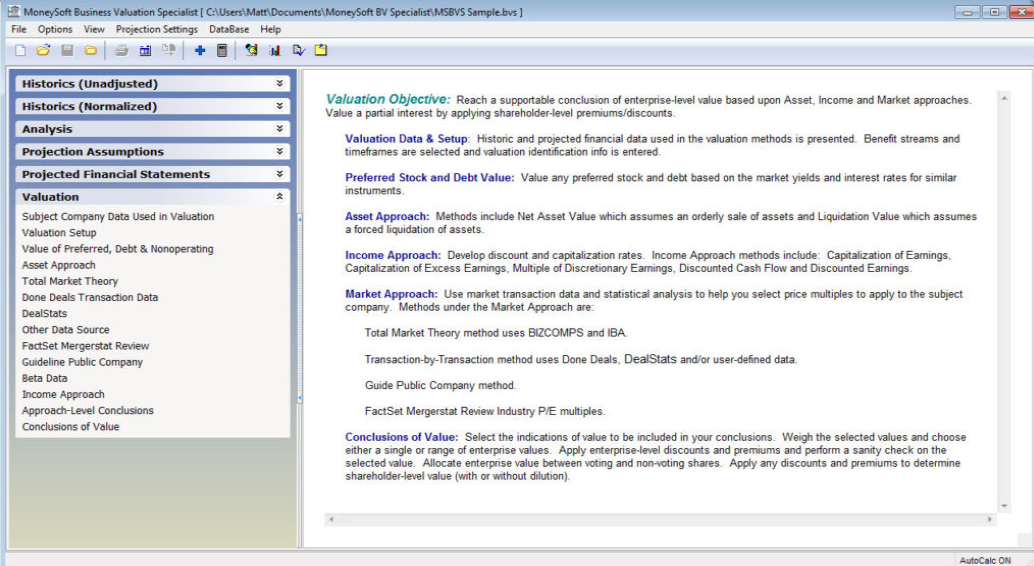
Task: Open the calculator icon in the toolbar
Action: [x=222, y=50]
